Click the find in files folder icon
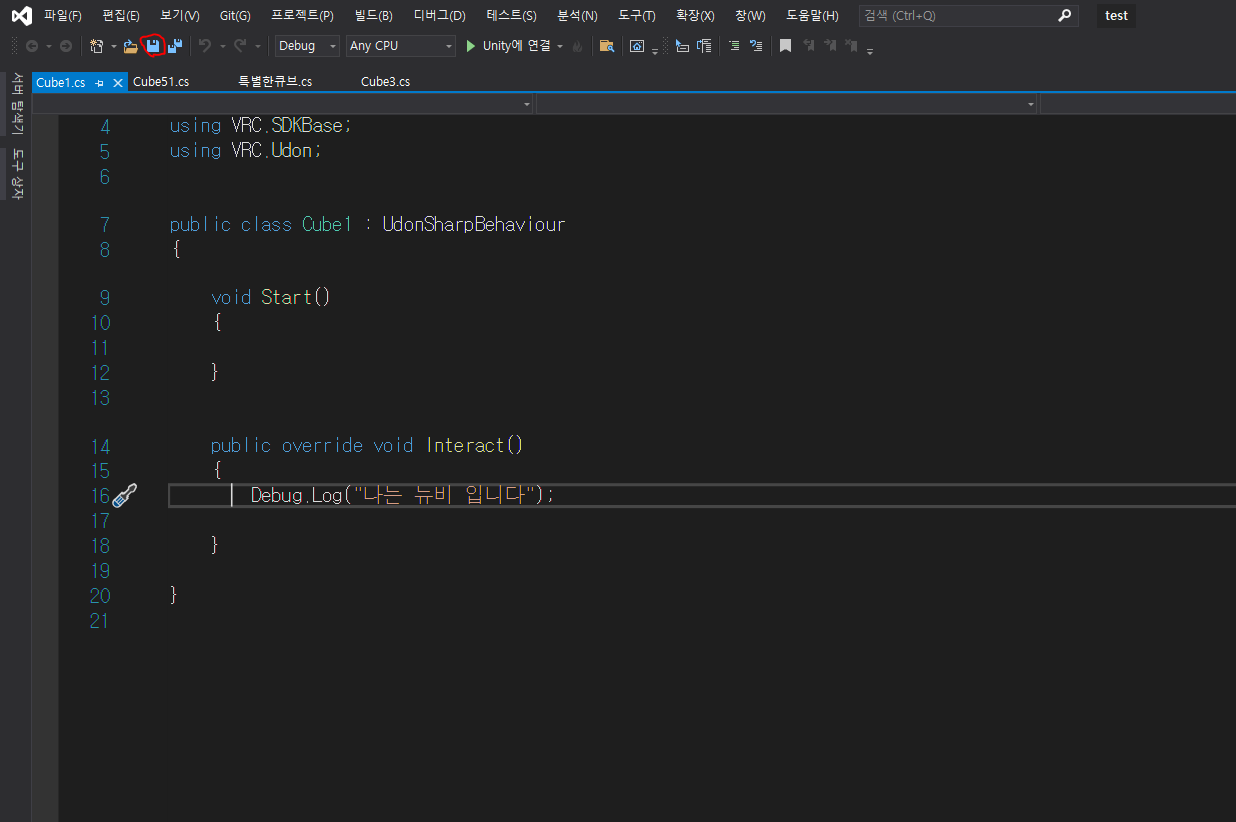The width and height of the screenshot is (1236, 822). point(607,46)
